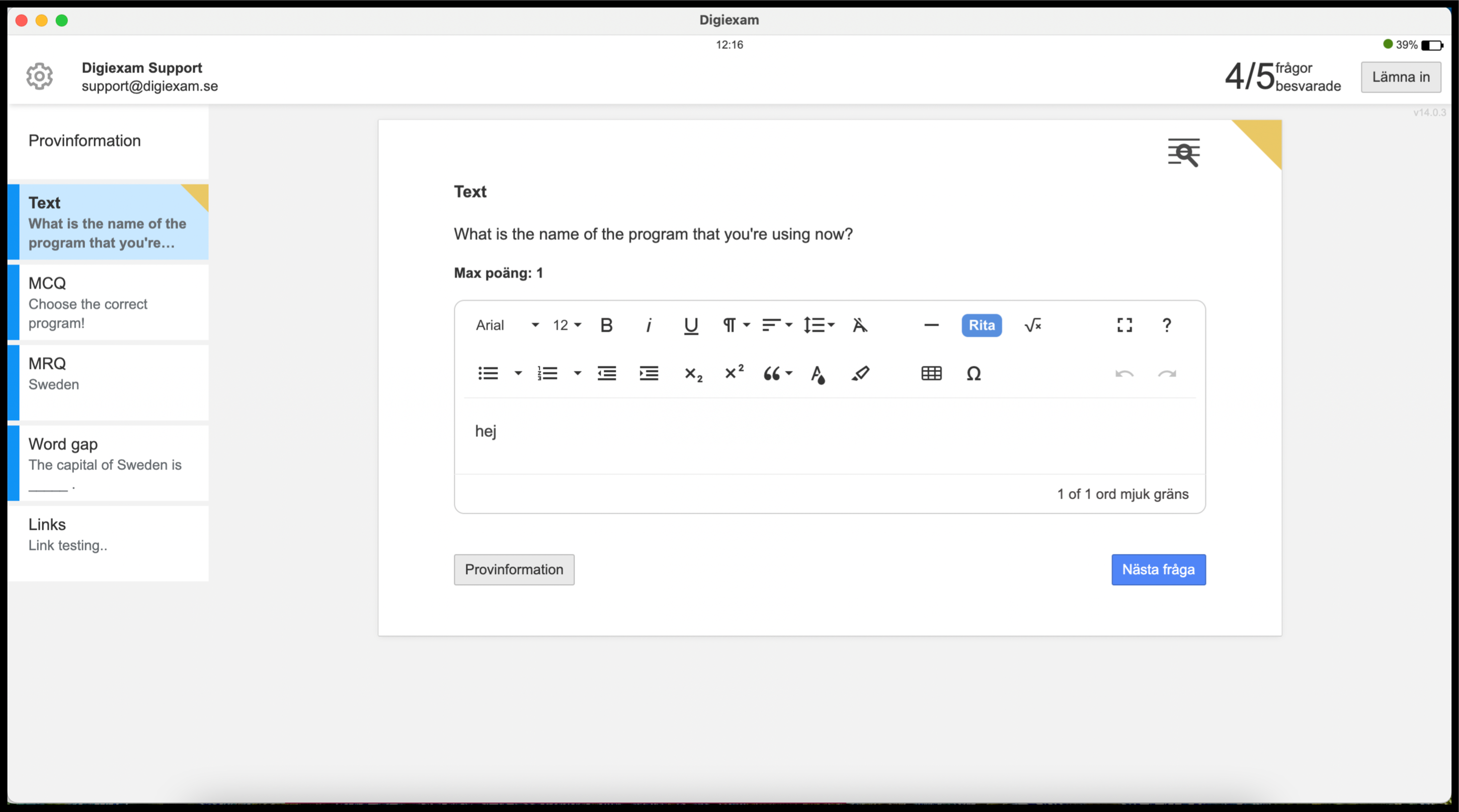
Task: Click the 4/5 frågor besvarade counter
Action: [x=1283, y=76]
